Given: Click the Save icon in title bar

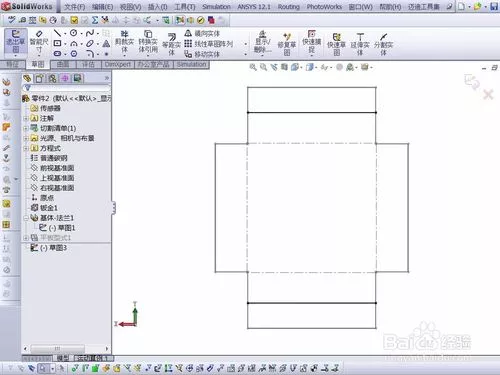Looking at the screenshot, I should coord(494,6).
